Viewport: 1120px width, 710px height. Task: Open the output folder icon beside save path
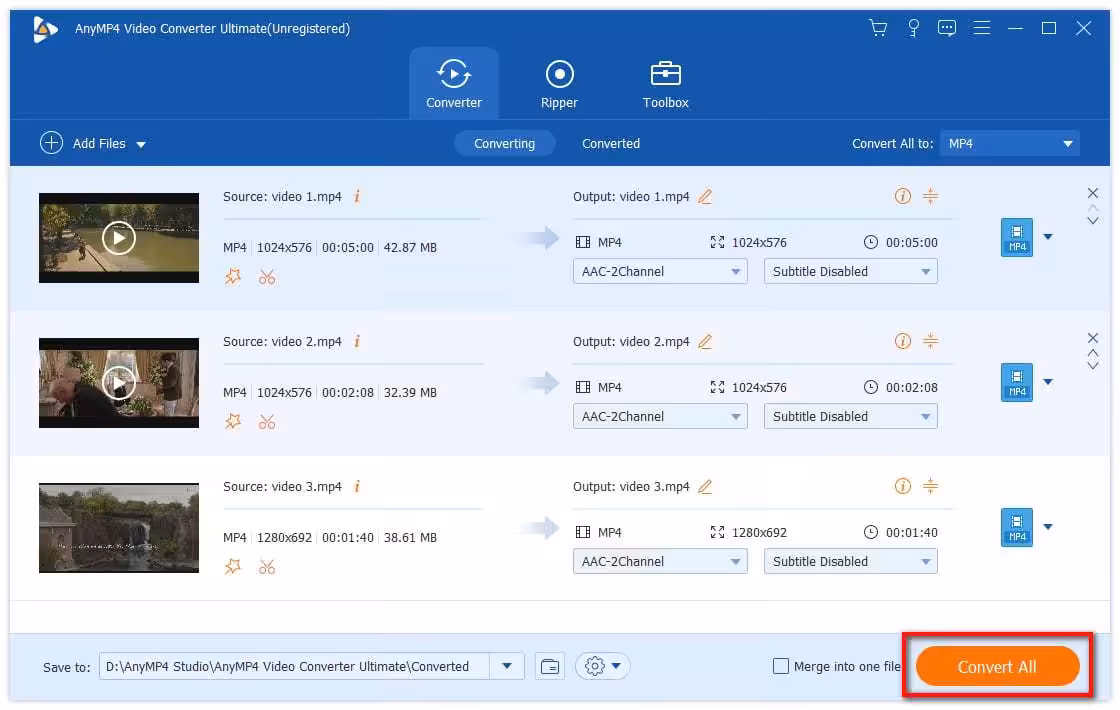(548, 666)
